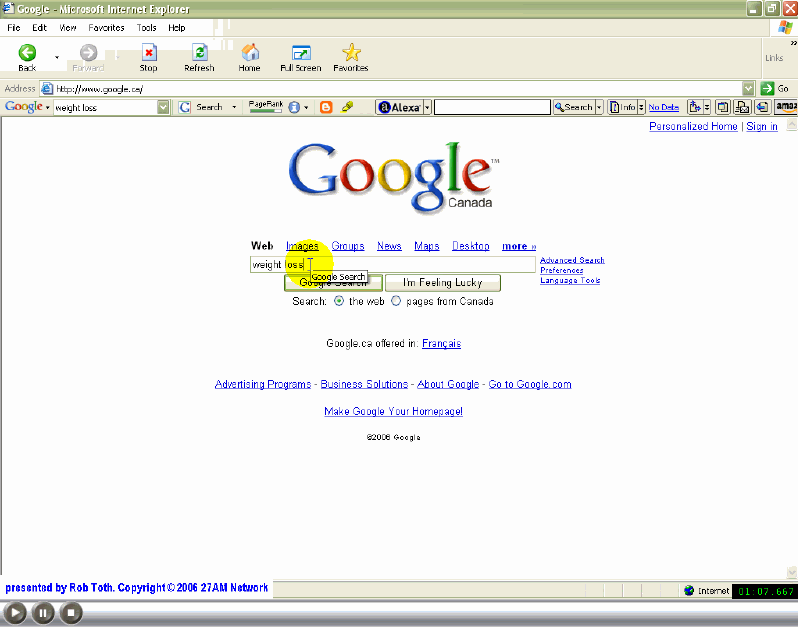
Task: Go to Home page icon
Action: point(250,55)
